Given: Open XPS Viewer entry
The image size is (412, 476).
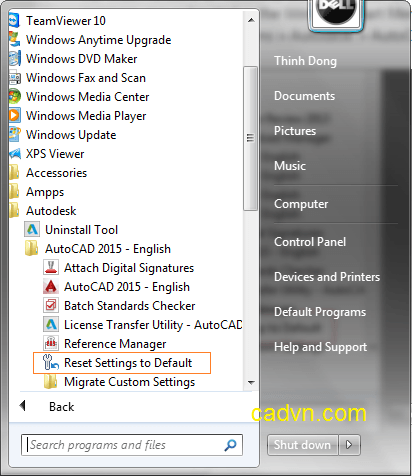Looking at the screenshot, I should pyautogui.click(x=55, y=154).
